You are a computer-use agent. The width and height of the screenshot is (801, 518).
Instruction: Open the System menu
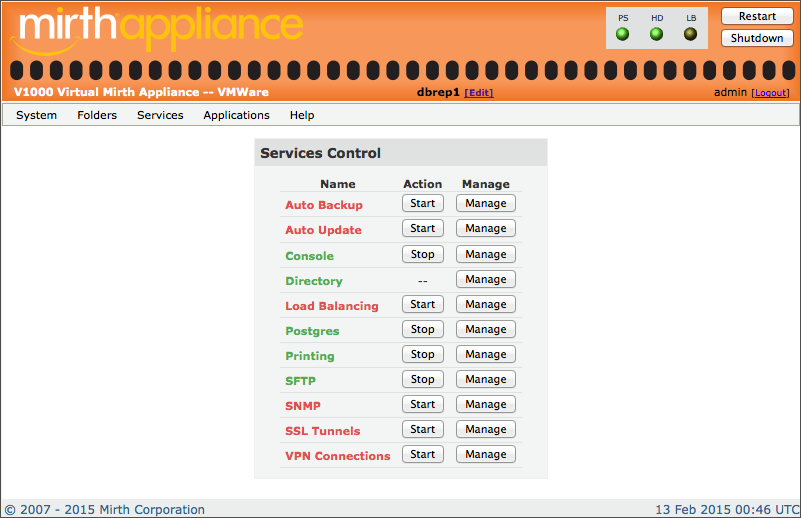tap(36, 115)
